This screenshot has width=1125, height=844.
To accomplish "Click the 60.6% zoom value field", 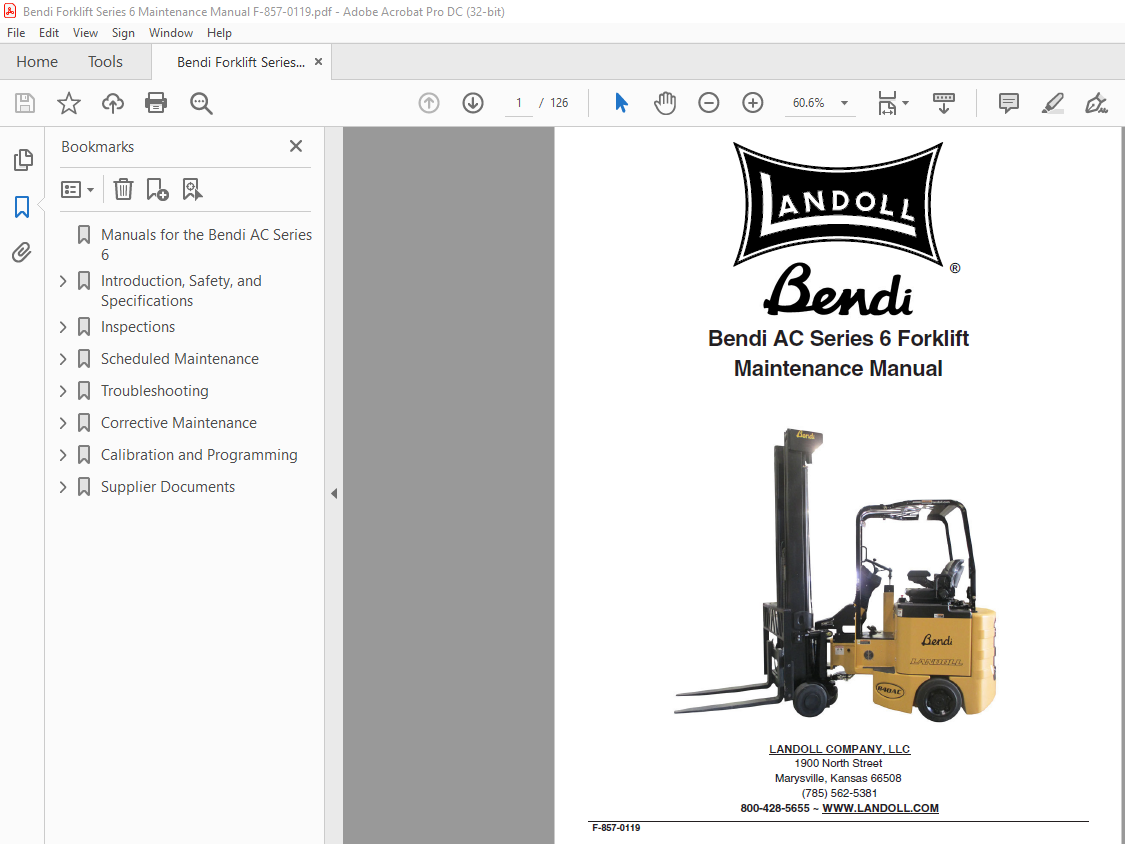I will click(809, 103).
